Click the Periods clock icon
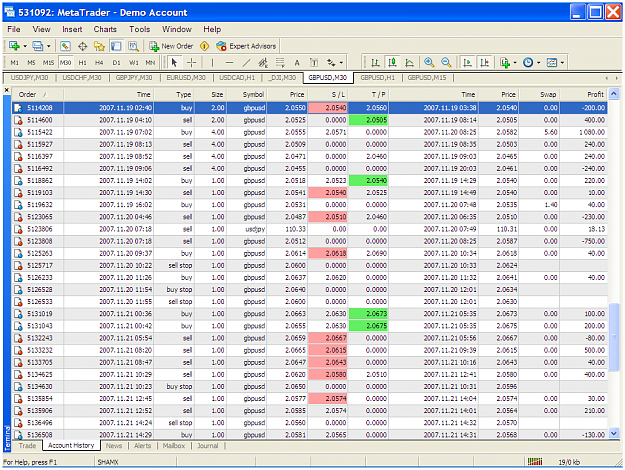The width and height of the screenshot is (625, 470). 528,63
